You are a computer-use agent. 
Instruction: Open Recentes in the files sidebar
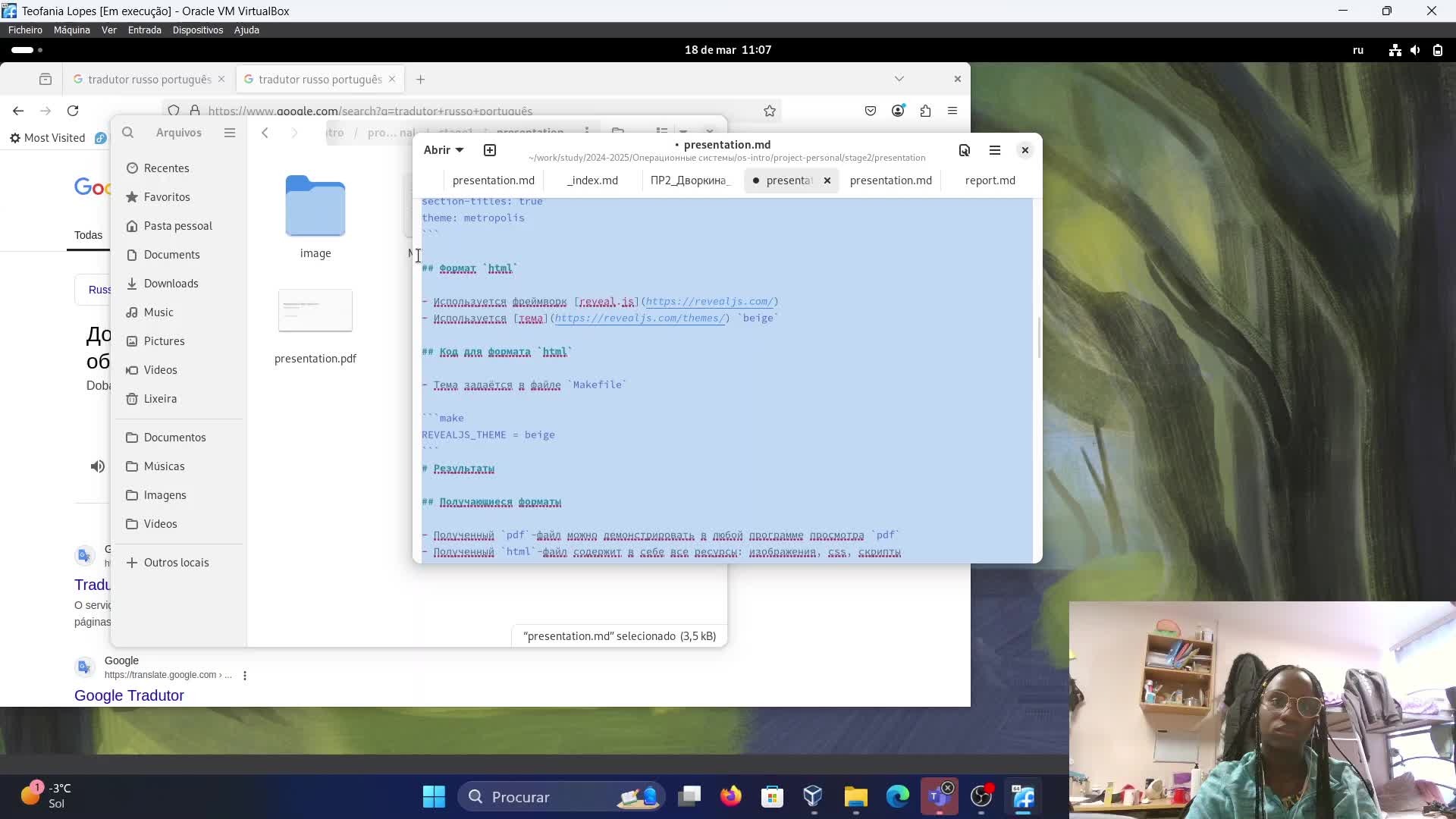pyautogui.click(x=179, y=168)
